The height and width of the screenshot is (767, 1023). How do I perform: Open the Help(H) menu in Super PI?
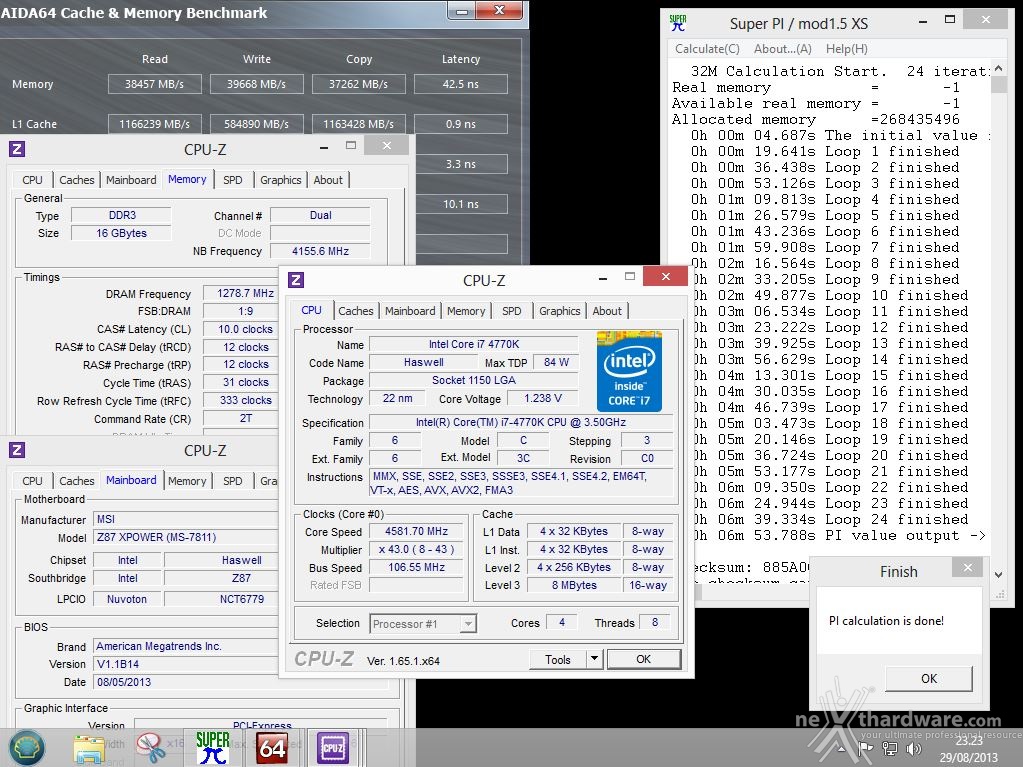[x=847, y=49]
